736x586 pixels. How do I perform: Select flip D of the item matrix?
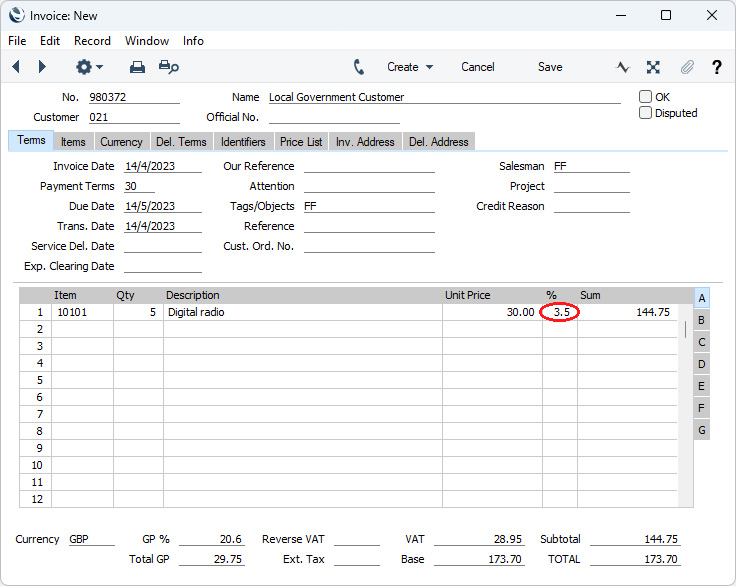[x=701, y=364]
